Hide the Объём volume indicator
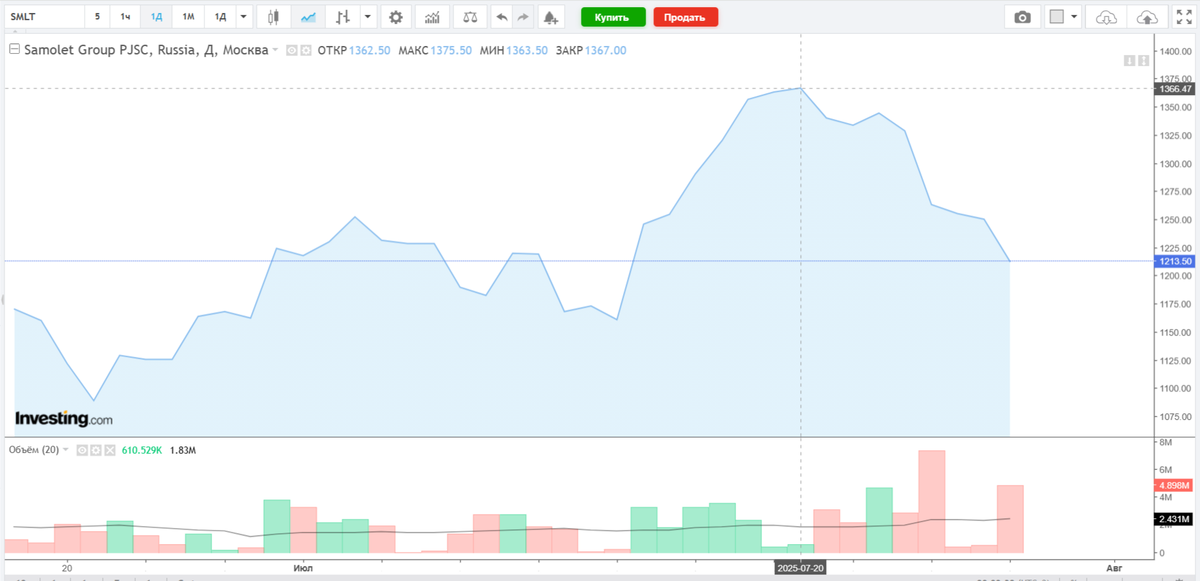This screenshot has height=581, width=1200. 82,450
